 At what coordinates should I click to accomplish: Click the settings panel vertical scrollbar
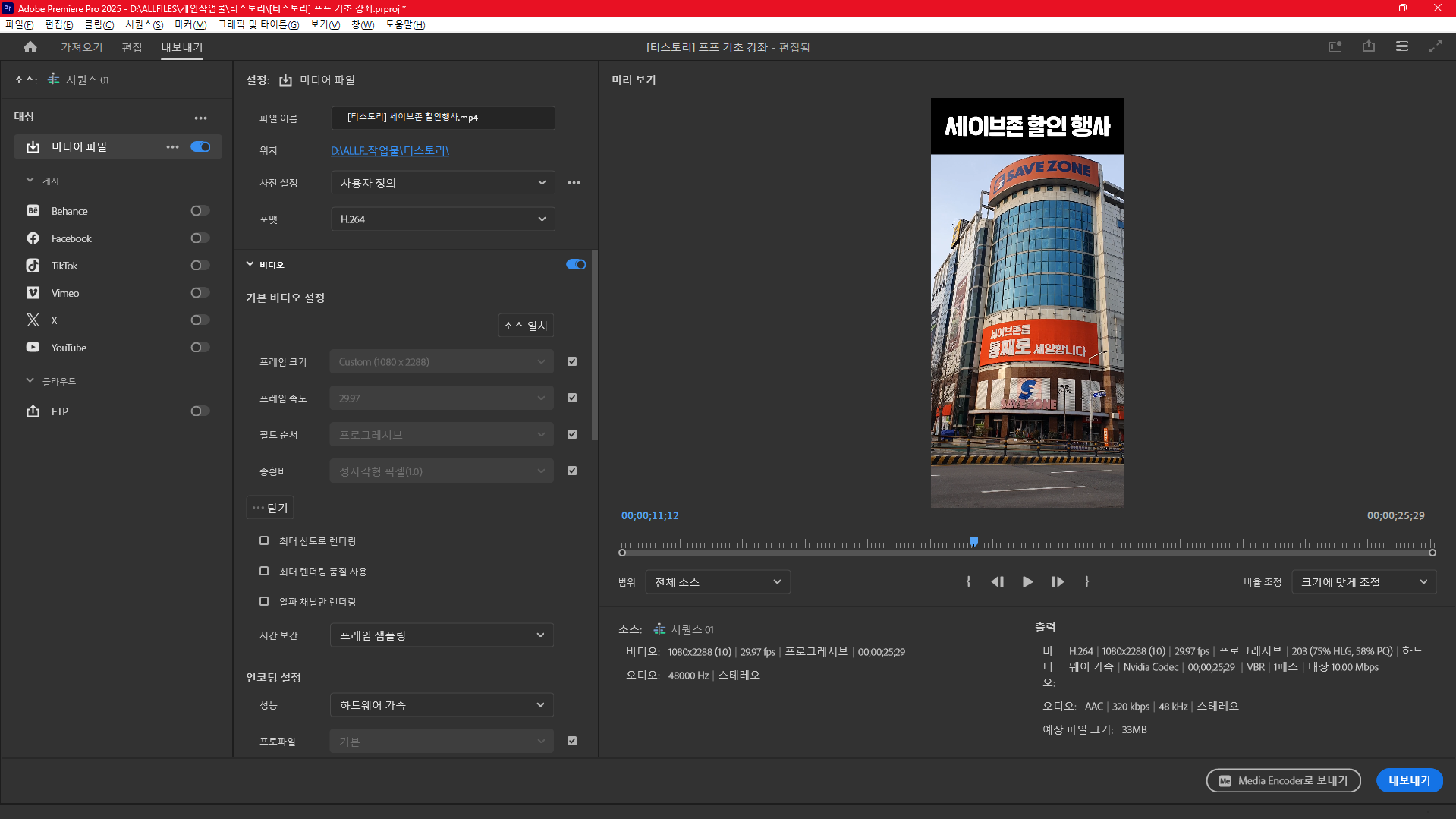(x=595, y=345)
